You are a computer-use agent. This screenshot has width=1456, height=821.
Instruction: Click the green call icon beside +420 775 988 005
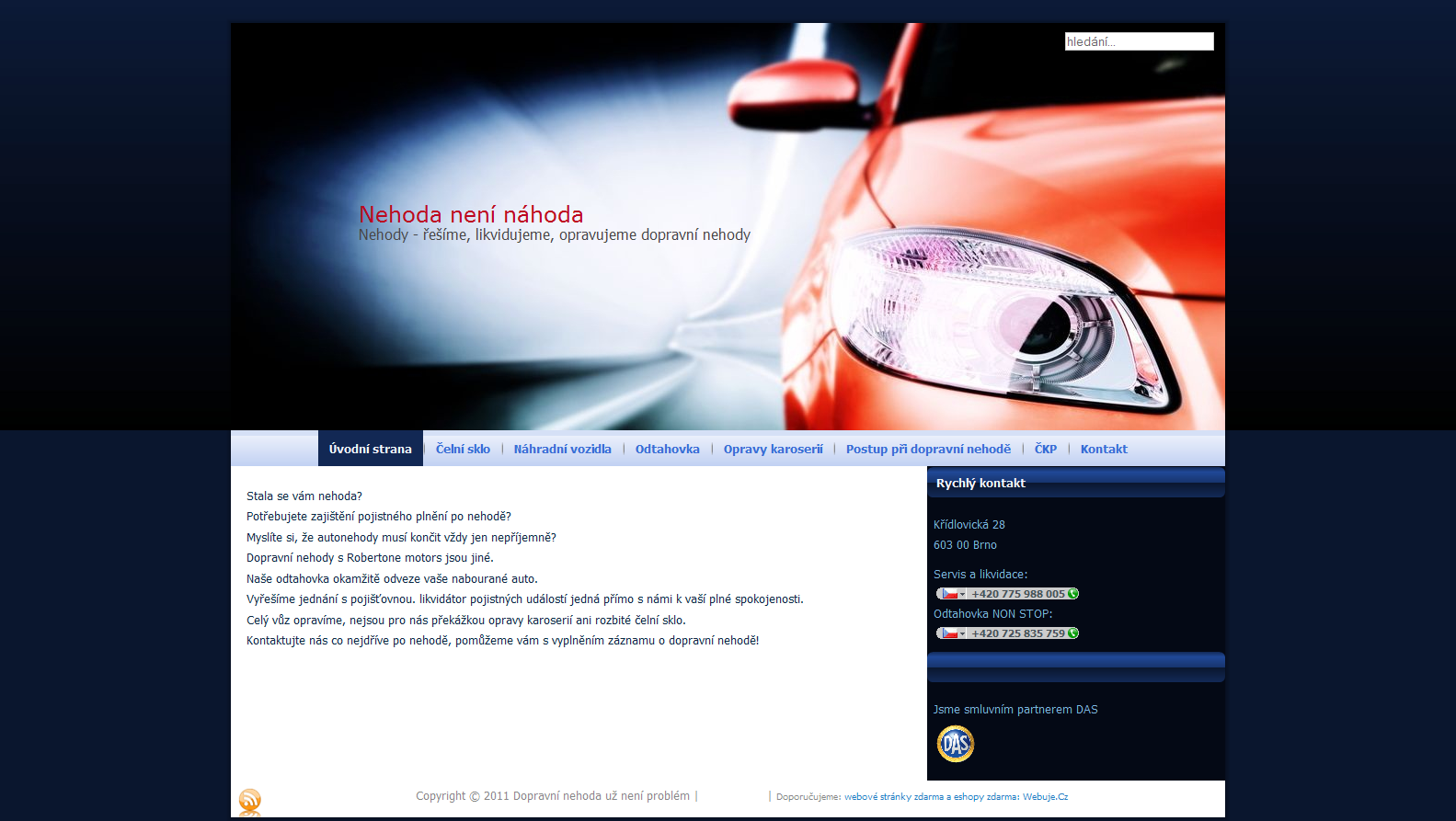pyautogui.click(x=1072, y=594)
